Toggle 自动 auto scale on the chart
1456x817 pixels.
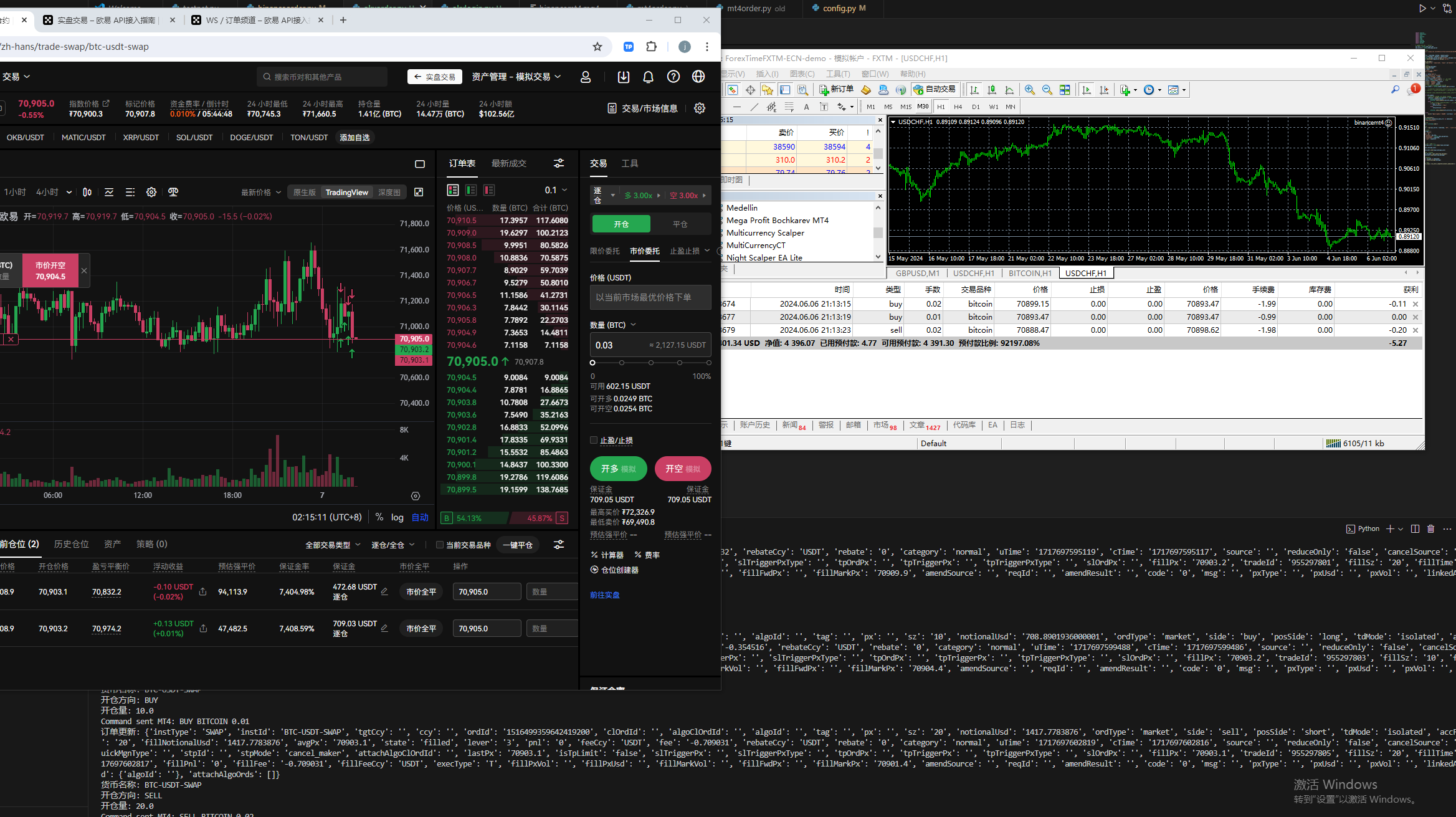(420, 517)
